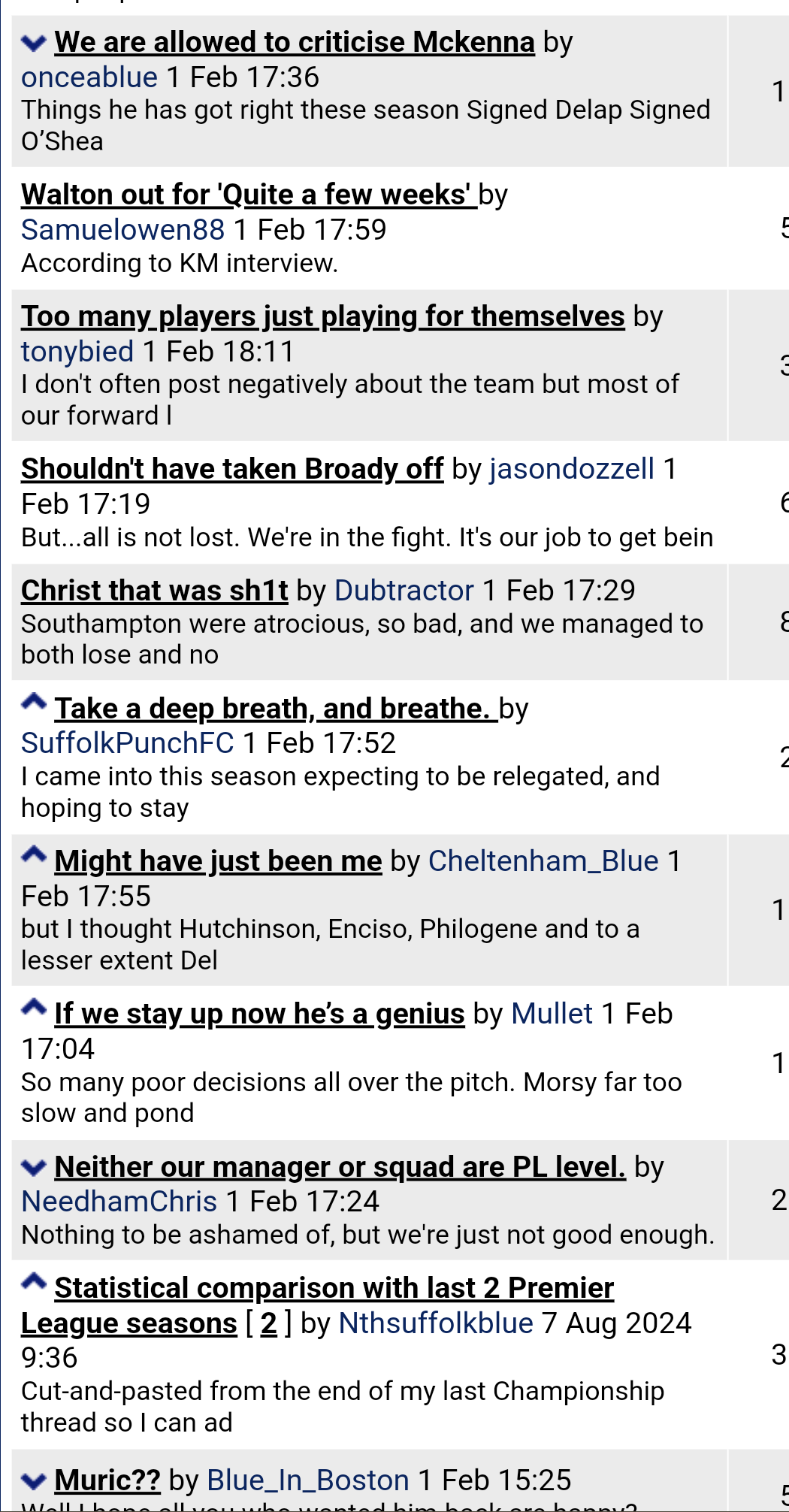
Task: View Dubtractor's profile
Action: point(404,591)
